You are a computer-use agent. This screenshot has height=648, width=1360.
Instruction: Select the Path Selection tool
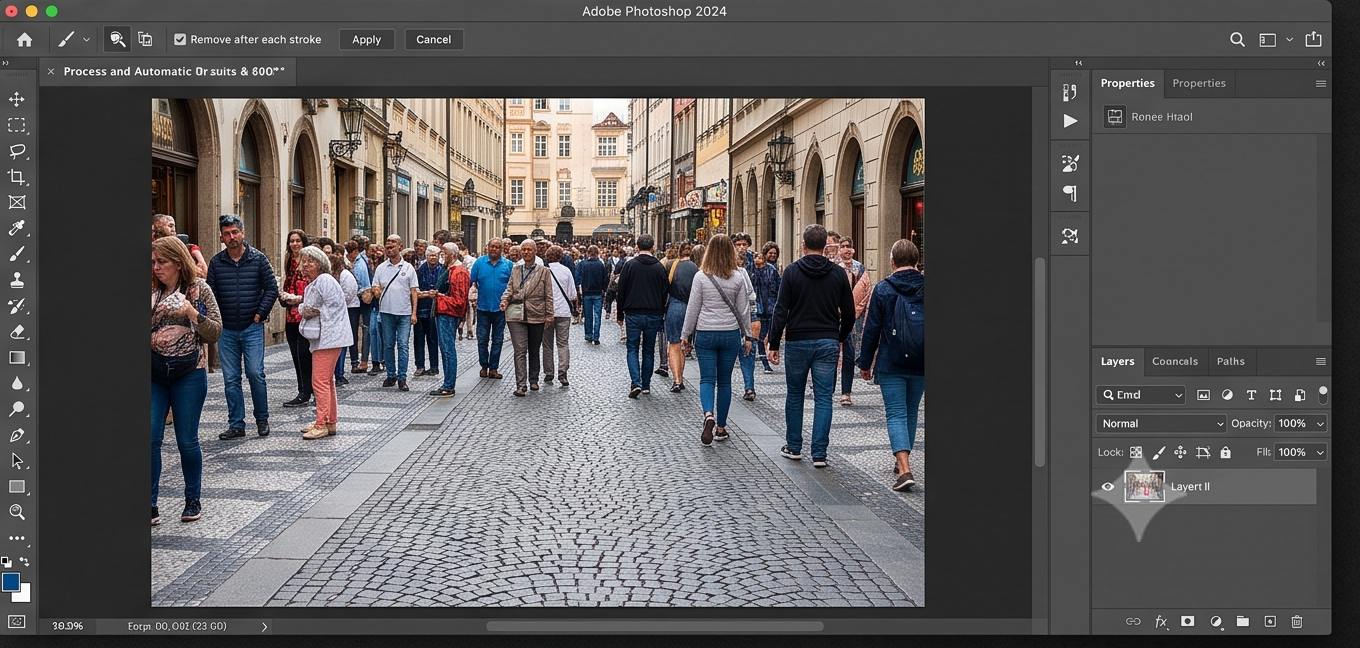(x=17, y=461)
